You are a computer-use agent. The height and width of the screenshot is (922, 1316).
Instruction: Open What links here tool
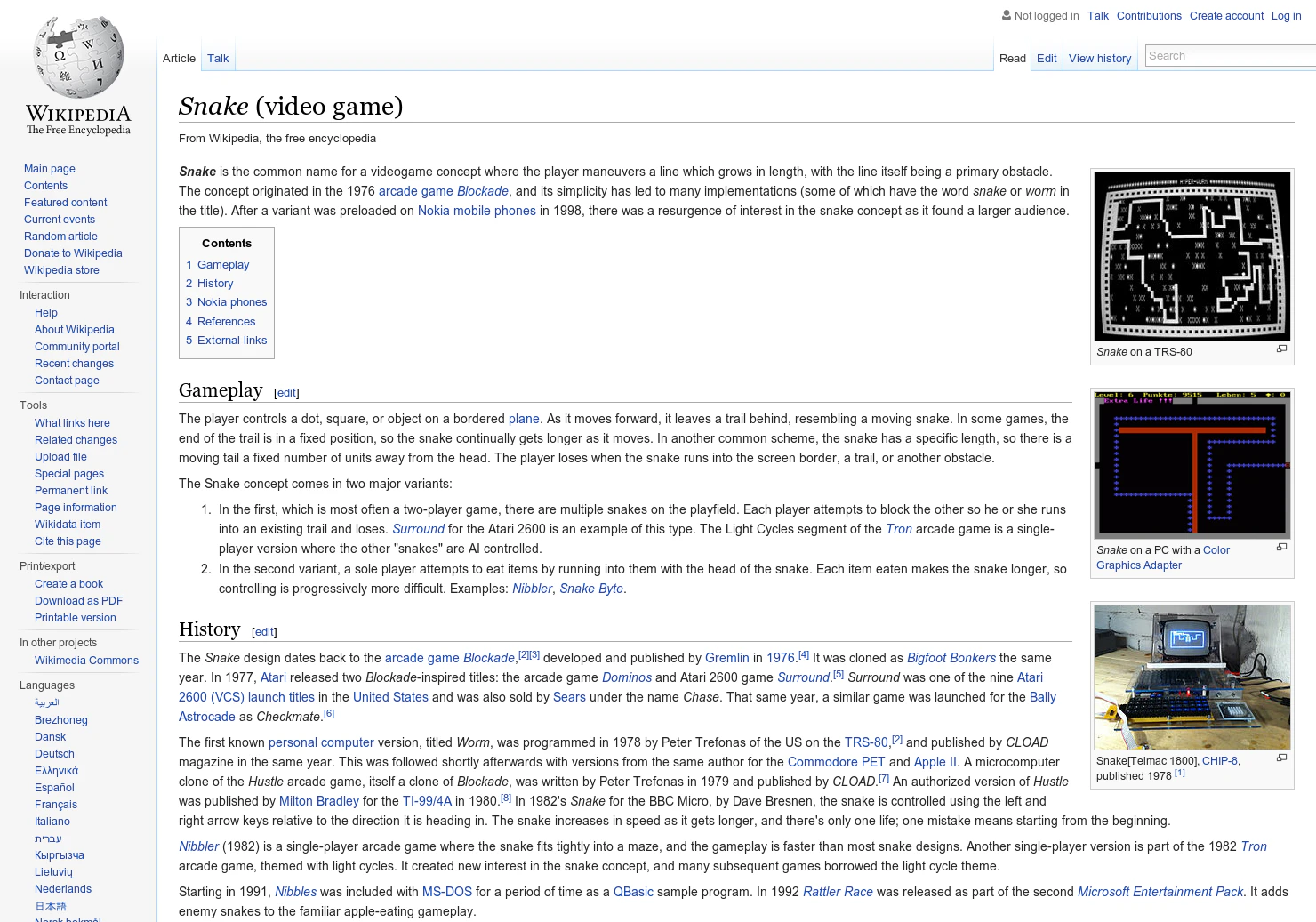point(72,423)
